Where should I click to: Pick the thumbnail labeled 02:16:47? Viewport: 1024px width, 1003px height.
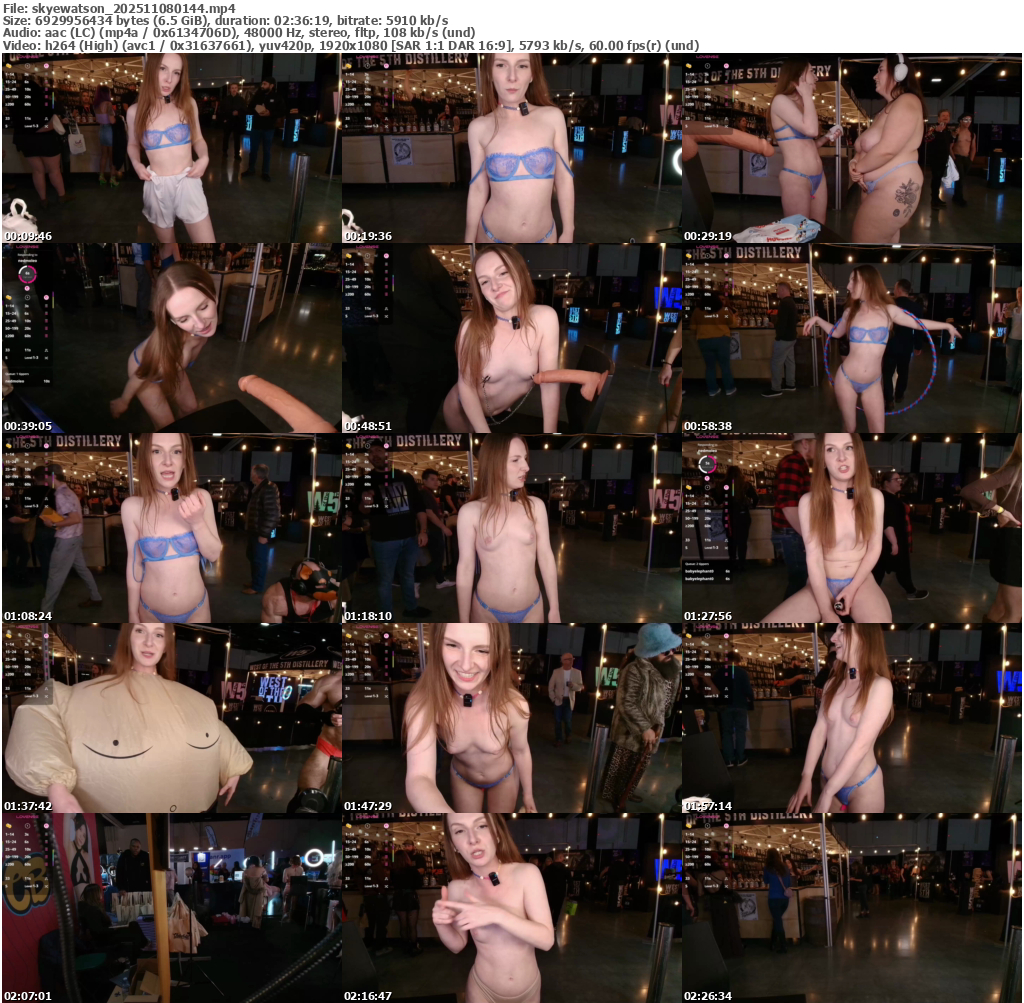pyautogui.click(x=511, y=908)
